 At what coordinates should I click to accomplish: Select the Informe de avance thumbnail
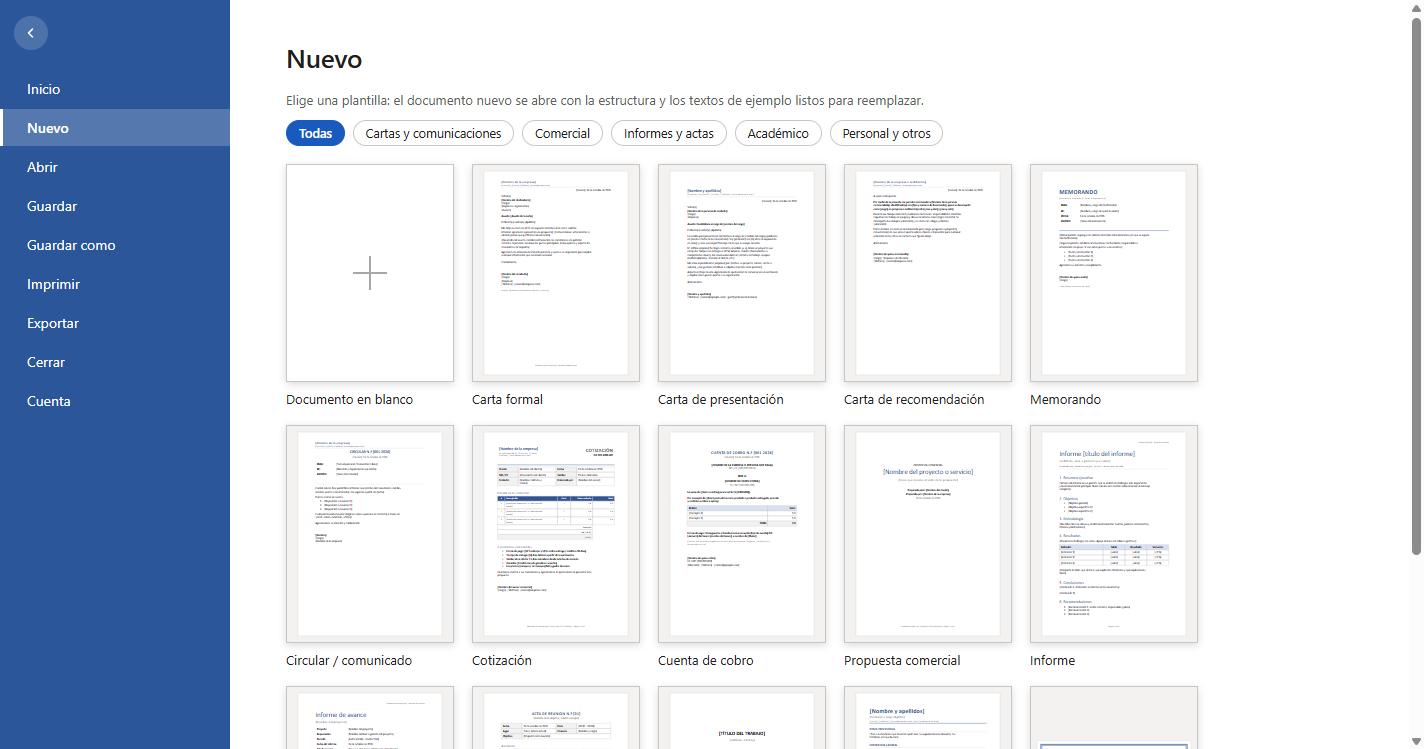pos(370,718)
